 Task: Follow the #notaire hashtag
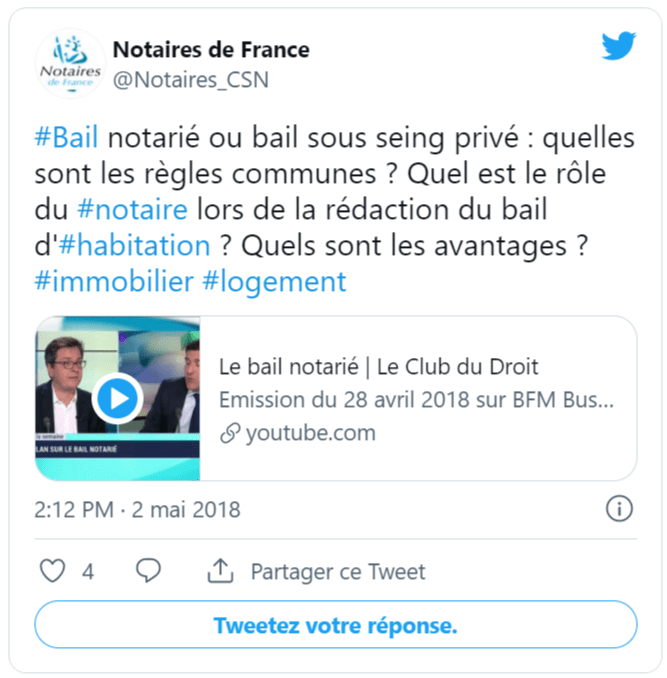tap(132, 209)
